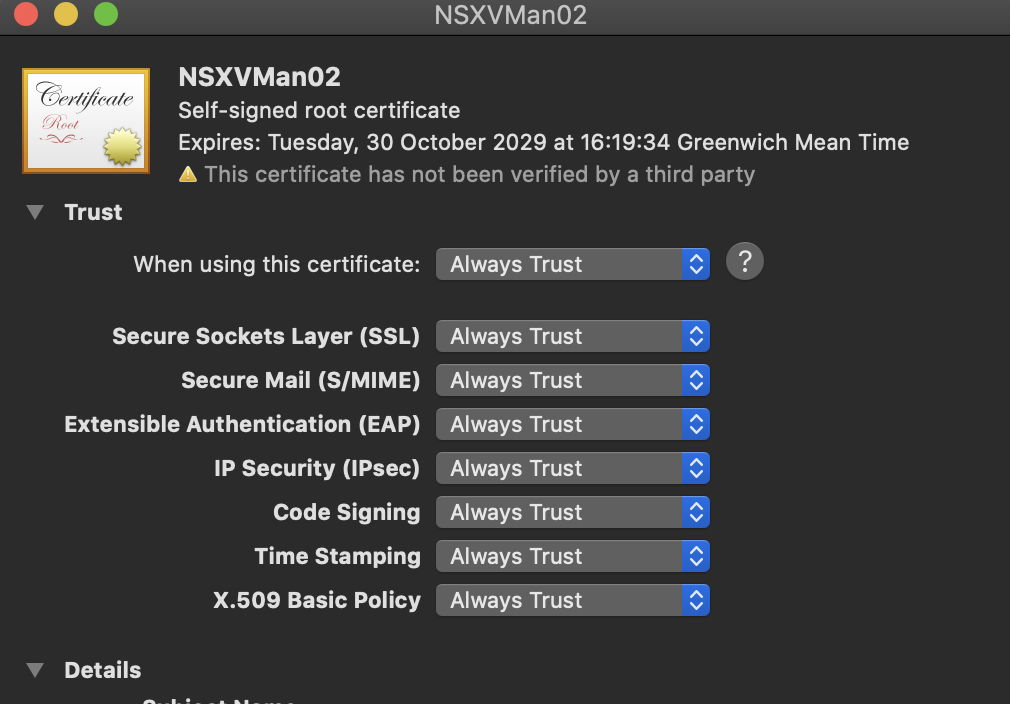Click the NSXVMan02 certificate name heading
This screenshot has height=704, width=1010.
click(x=259, y=77)
